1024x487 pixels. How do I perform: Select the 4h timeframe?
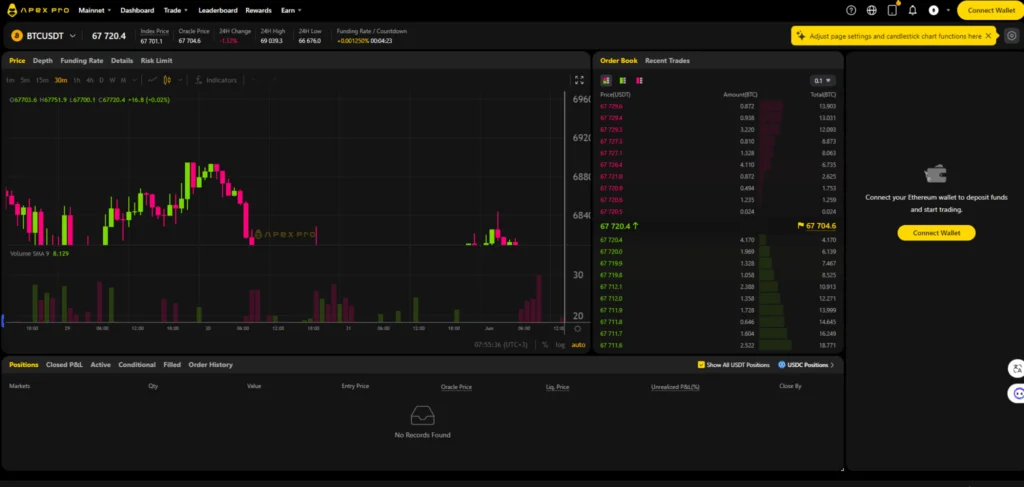click(x=89, y=80)
